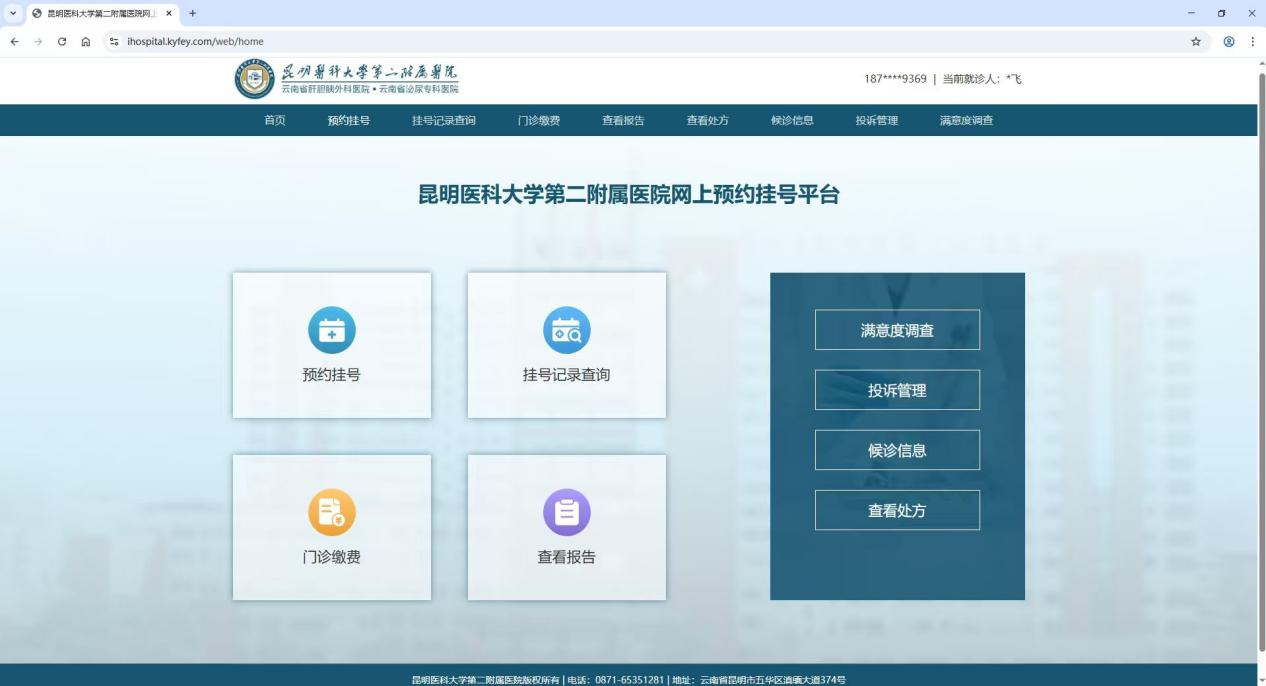Reload the page using refresh icon
The image size is (1266, 686).
pyautogui.click(x=62, y=42)
